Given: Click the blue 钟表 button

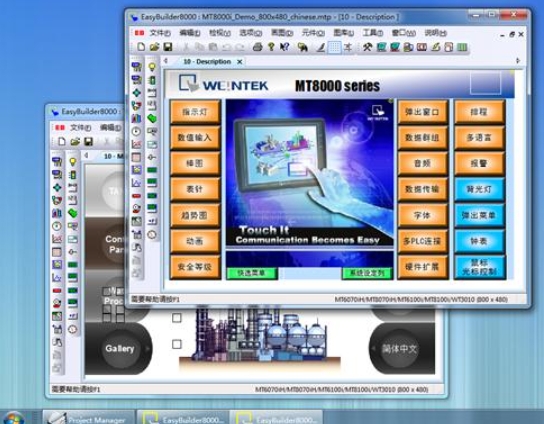Looking at the screenshot, I should click(x=479, y=241).
